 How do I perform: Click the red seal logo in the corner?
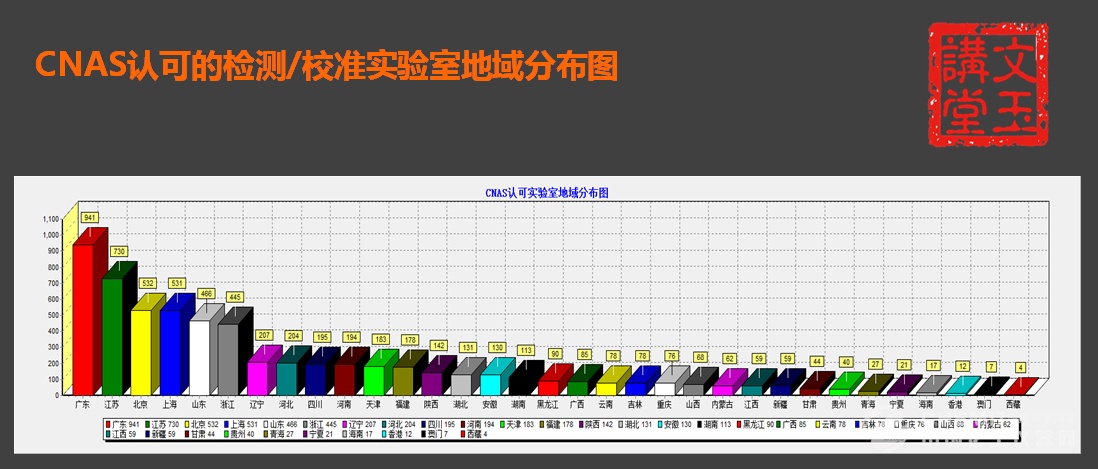coord(988,85)
